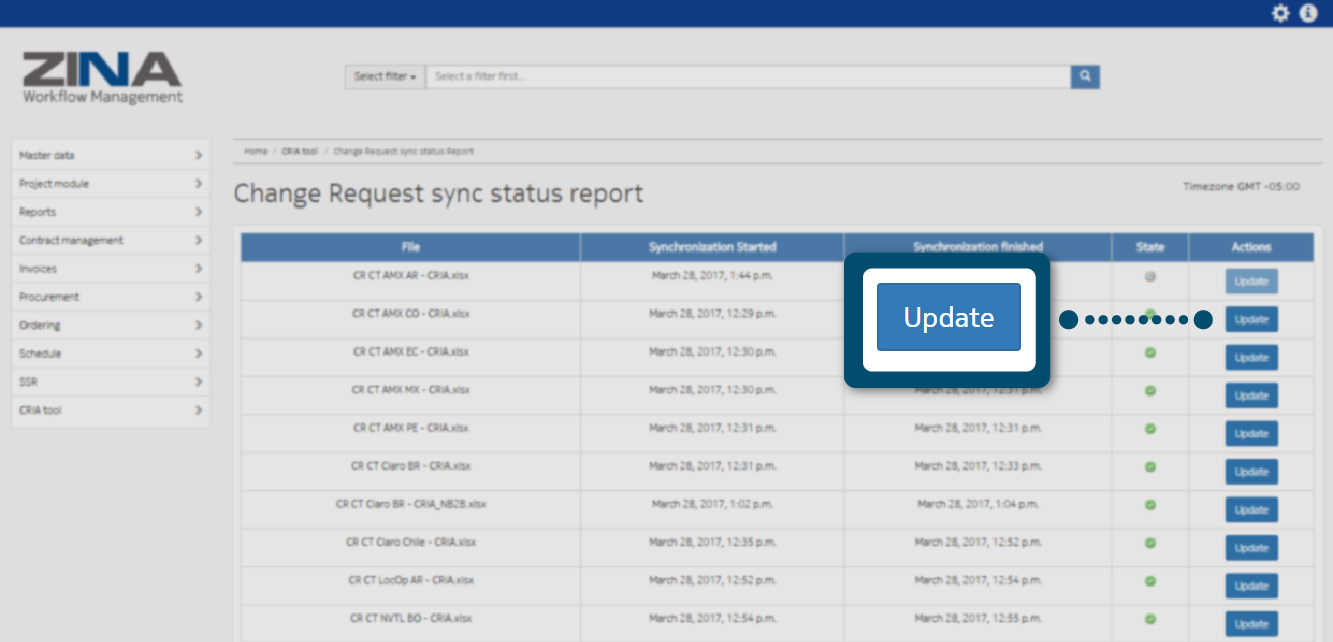This screenshot has width=1333, height=642.
Task: Go to Home breadcrumb link
Action: [x=256, y=151]
